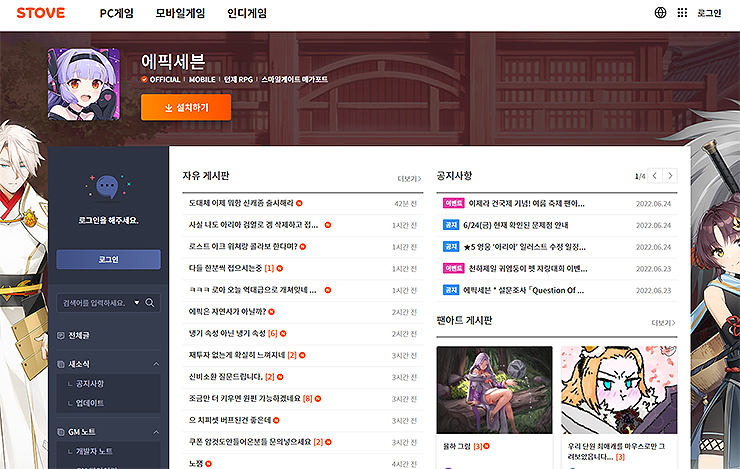Screen dimensions: 740x469
Task: Open notice about 설문조사 Question Of
Action: point(524,291)
